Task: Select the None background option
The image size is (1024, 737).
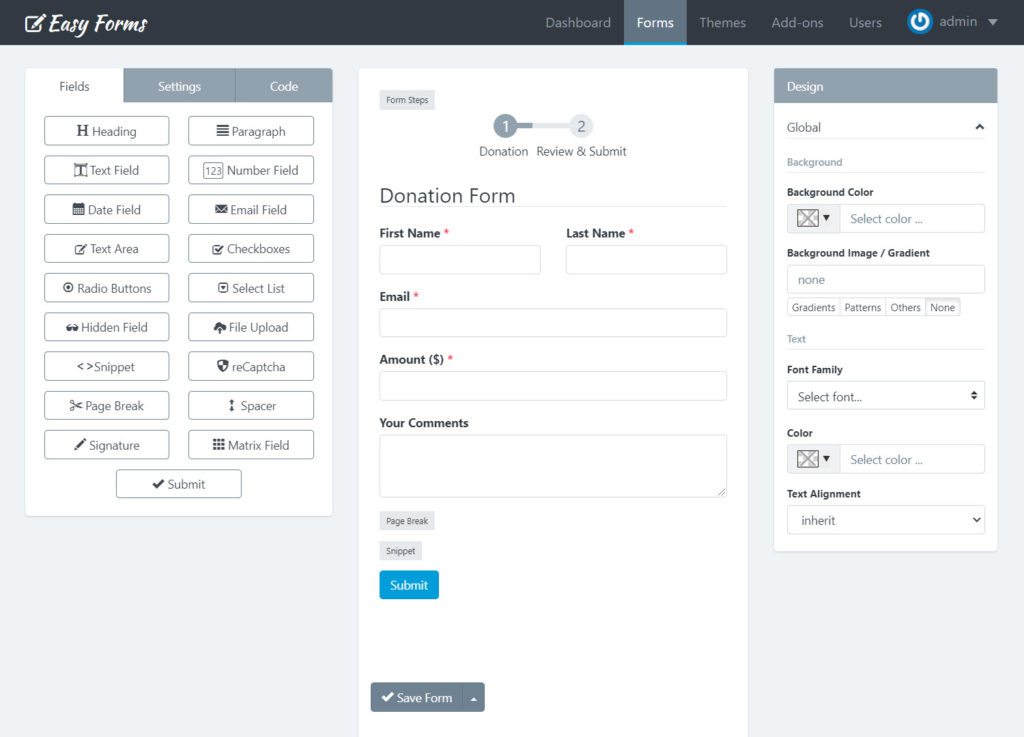Action: [942, 307]
